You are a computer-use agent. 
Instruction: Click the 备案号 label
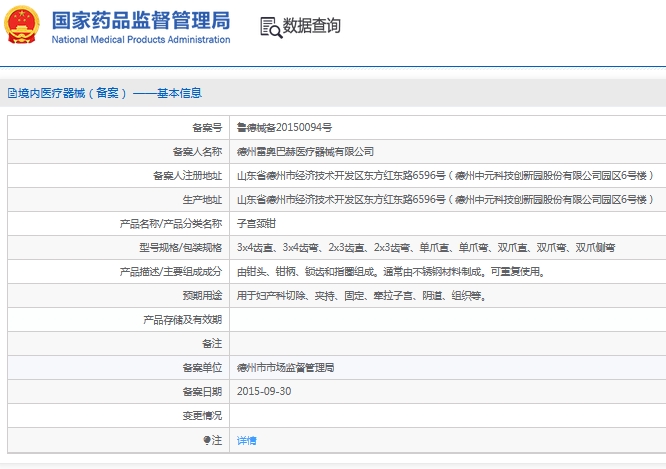[207, 127]
